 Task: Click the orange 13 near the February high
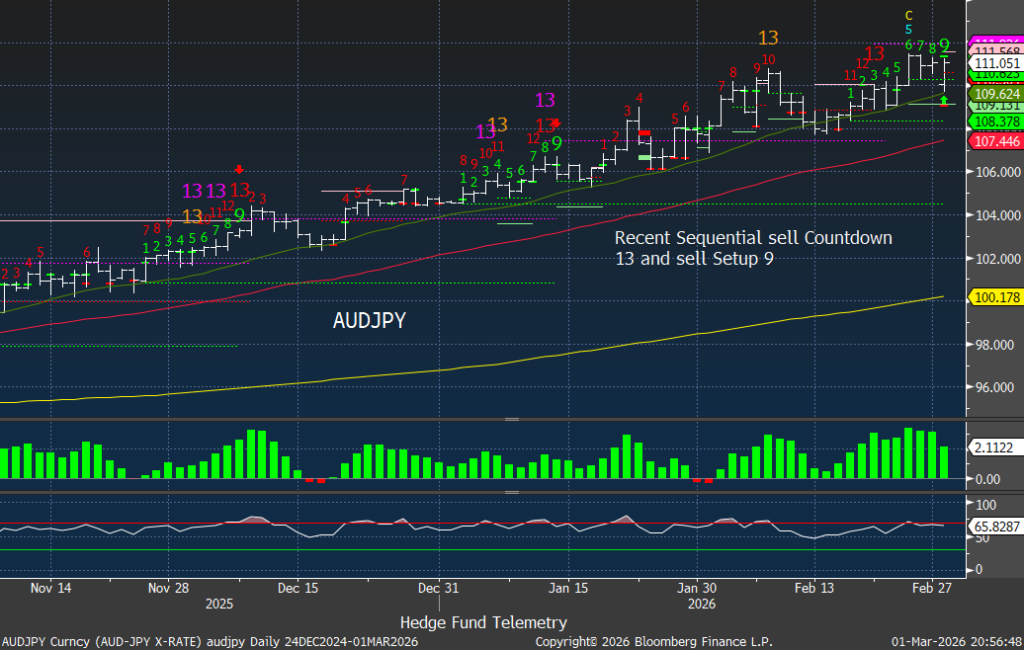point(768,38)
